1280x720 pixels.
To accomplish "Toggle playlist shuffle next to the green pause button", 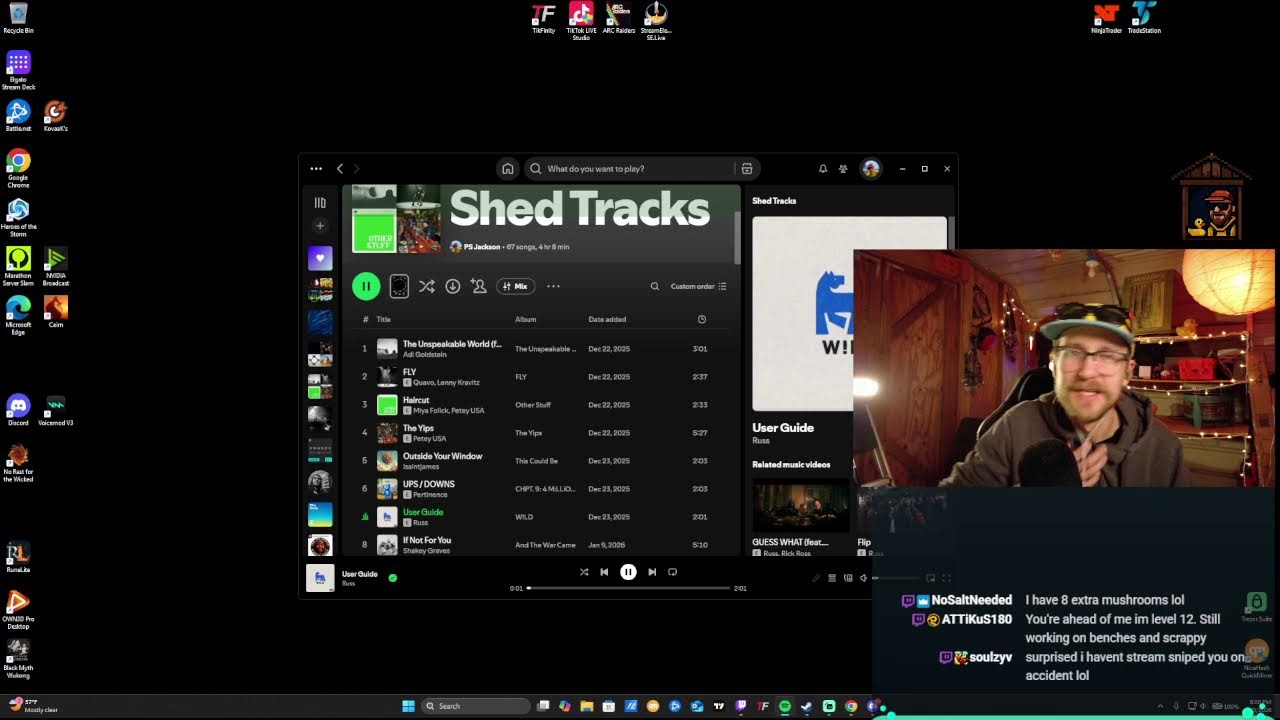I will [426, 286].
